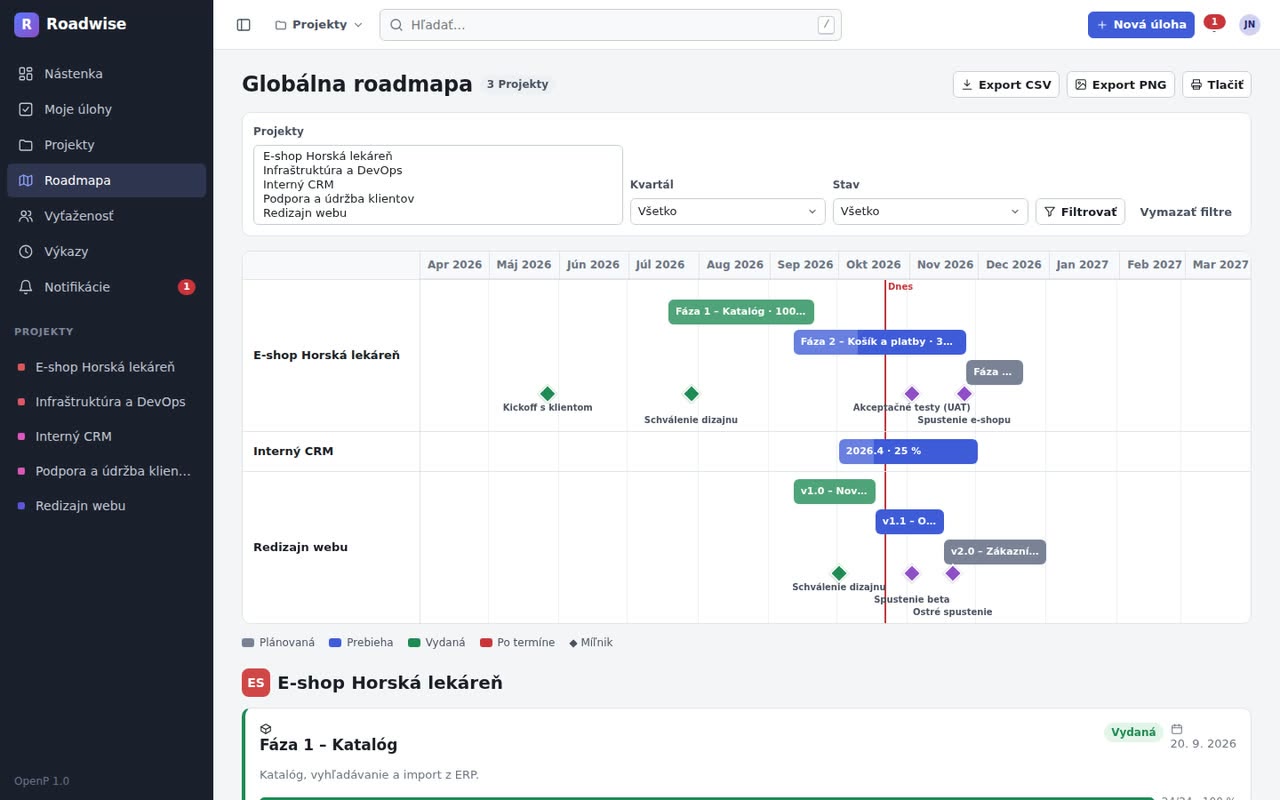Toggle the sidebar panel icon
Image resolution: width=1280 pixels, height=800 pixels.
click(243, 25)
